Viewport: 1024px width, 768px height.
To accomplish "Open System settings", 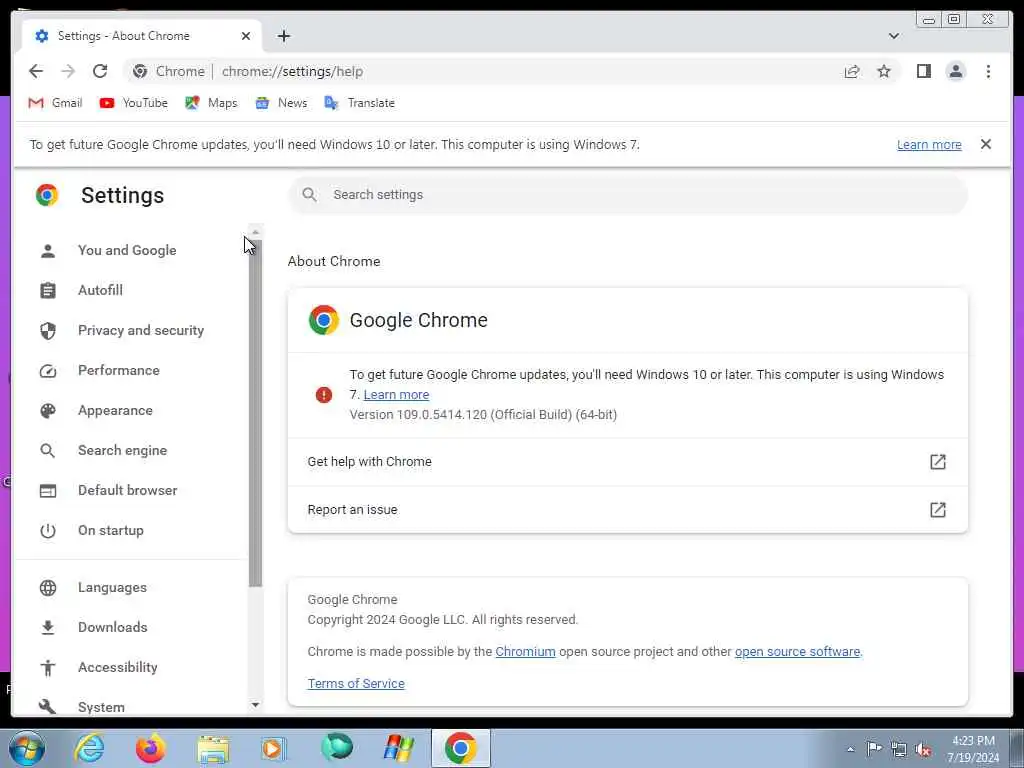I will (101, 707).
